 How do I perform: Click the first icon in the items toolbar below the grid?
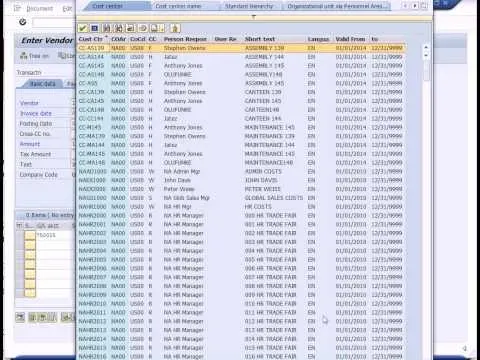pyautogui.click(x=20, y=317)
